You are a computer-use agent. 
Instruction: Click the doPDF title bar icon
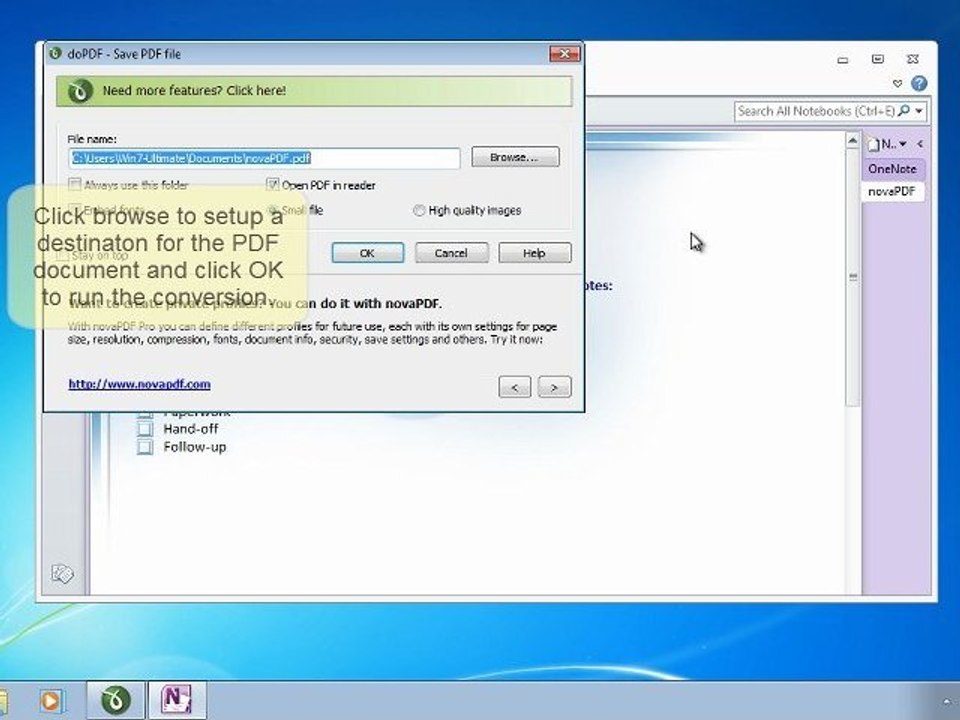56,53
